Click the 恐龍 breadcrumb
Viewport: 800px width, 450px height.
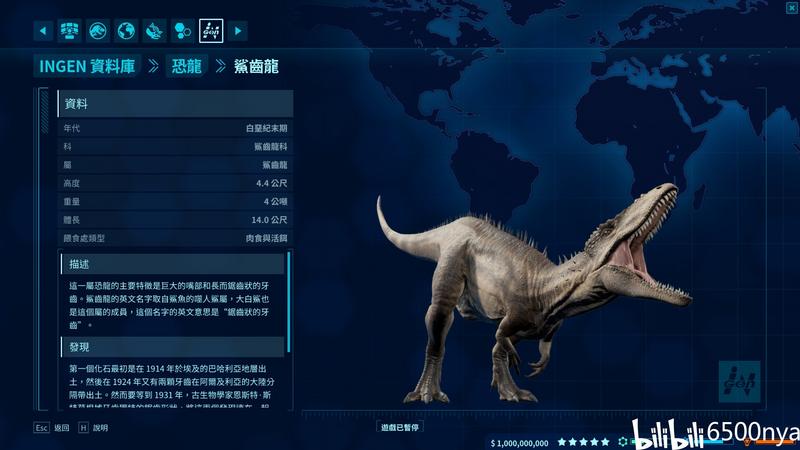pos(186,66)
